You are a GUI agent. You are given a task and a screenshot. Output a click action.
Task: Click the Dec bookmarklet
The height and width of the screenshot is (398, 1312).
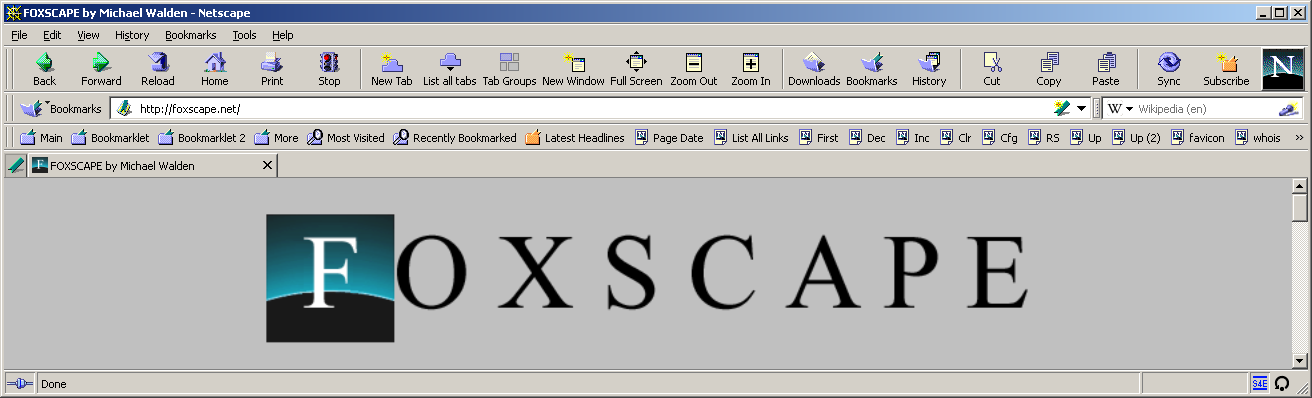tap(866, 138)
